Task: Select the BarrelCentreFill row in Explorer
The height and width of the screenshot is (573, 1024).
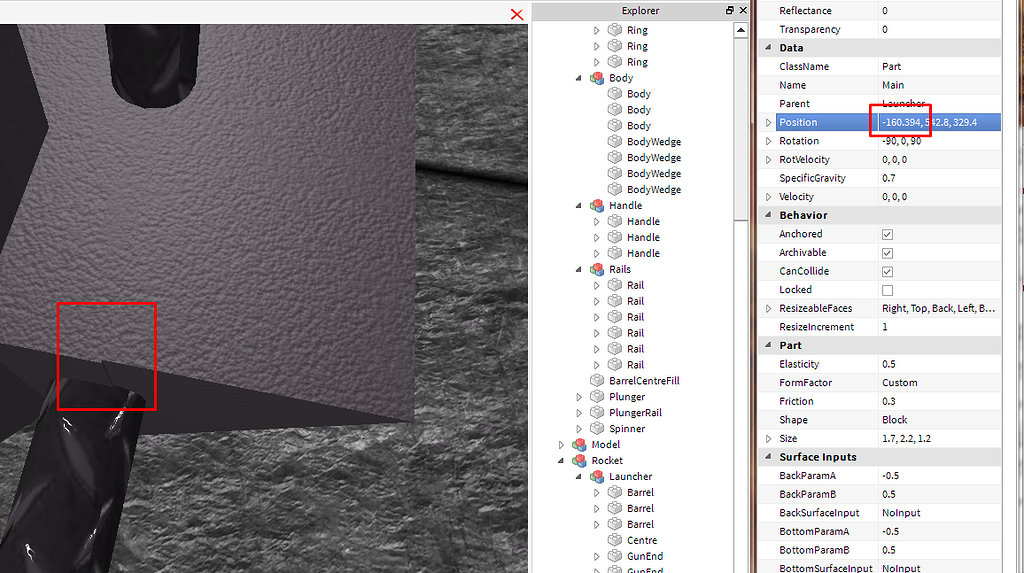Action: (x=644, y=380)
